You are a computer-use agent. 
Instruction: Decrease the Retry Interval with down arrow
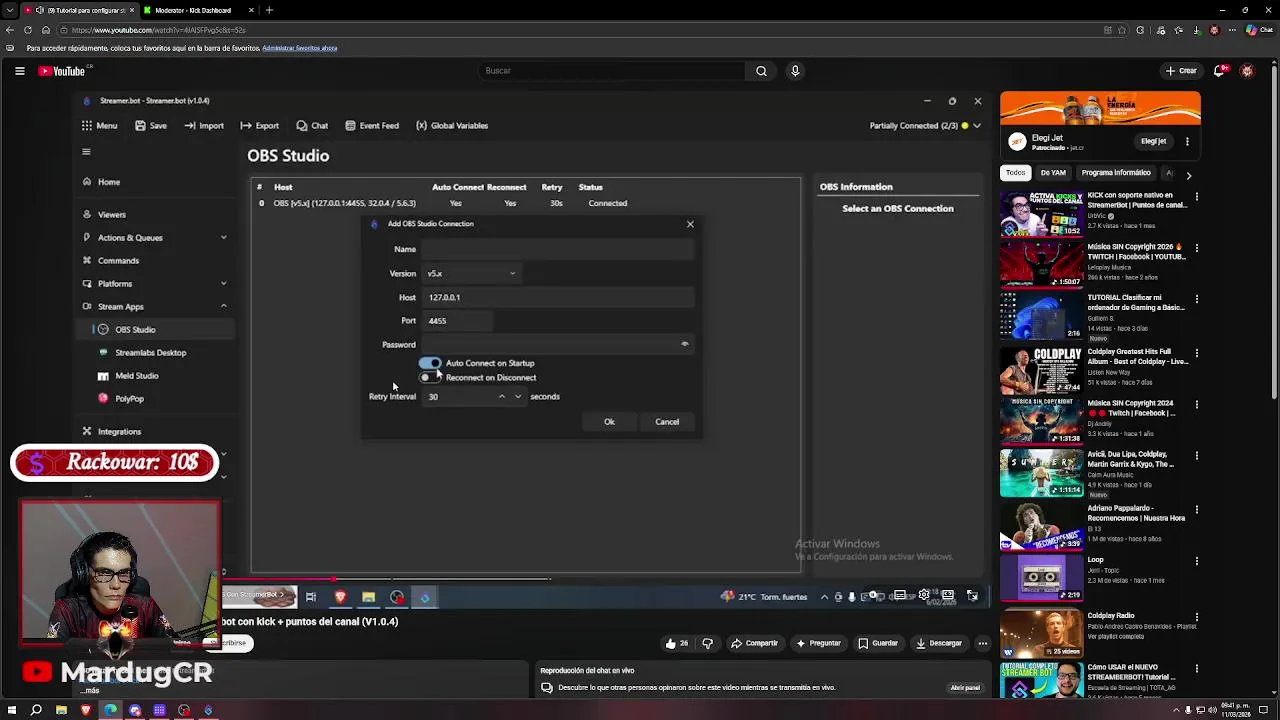[x=518, y=397]
